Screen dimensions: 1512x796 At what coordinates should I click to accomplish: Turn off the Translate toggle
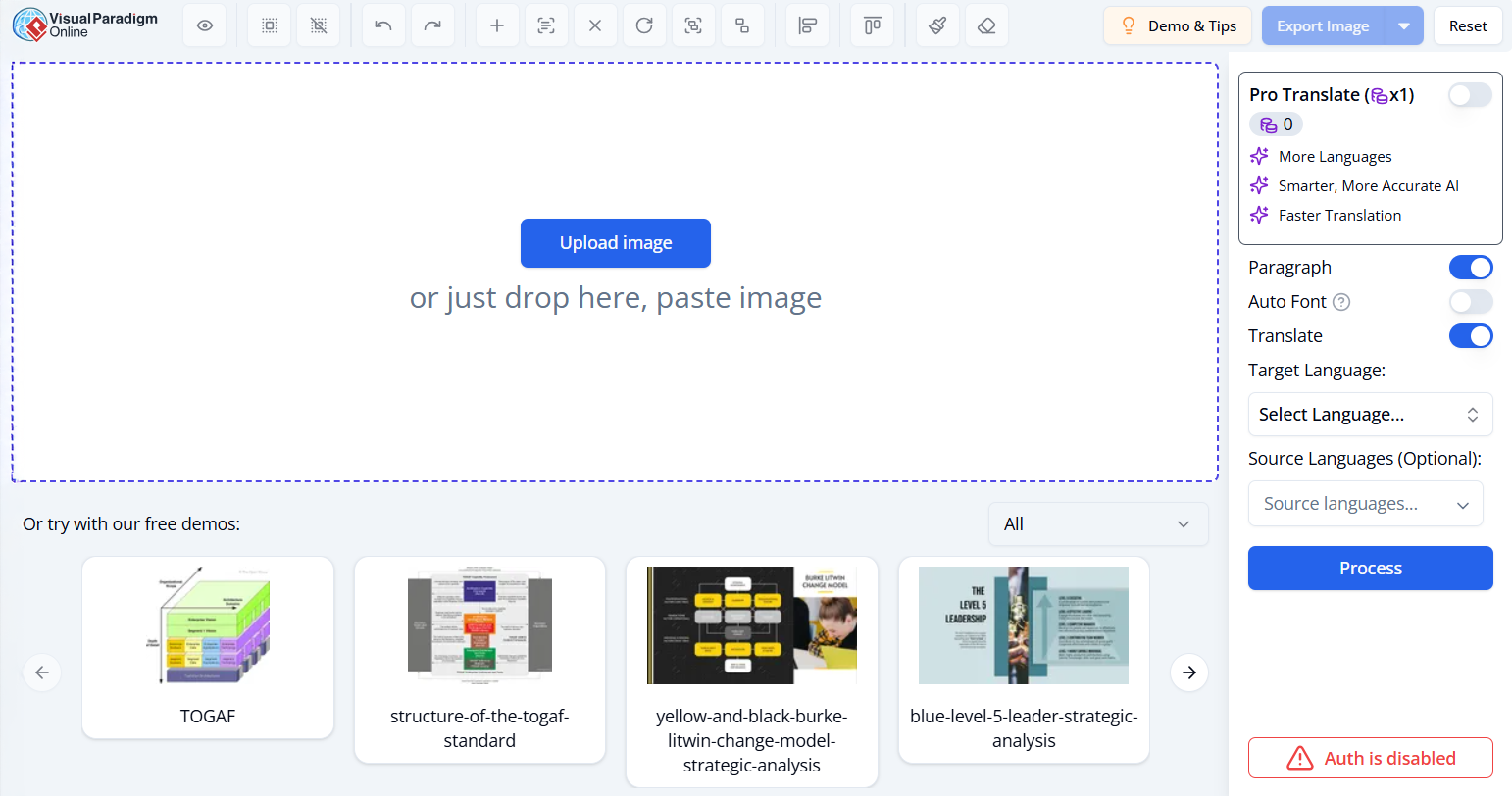[x=1471, y=335]
